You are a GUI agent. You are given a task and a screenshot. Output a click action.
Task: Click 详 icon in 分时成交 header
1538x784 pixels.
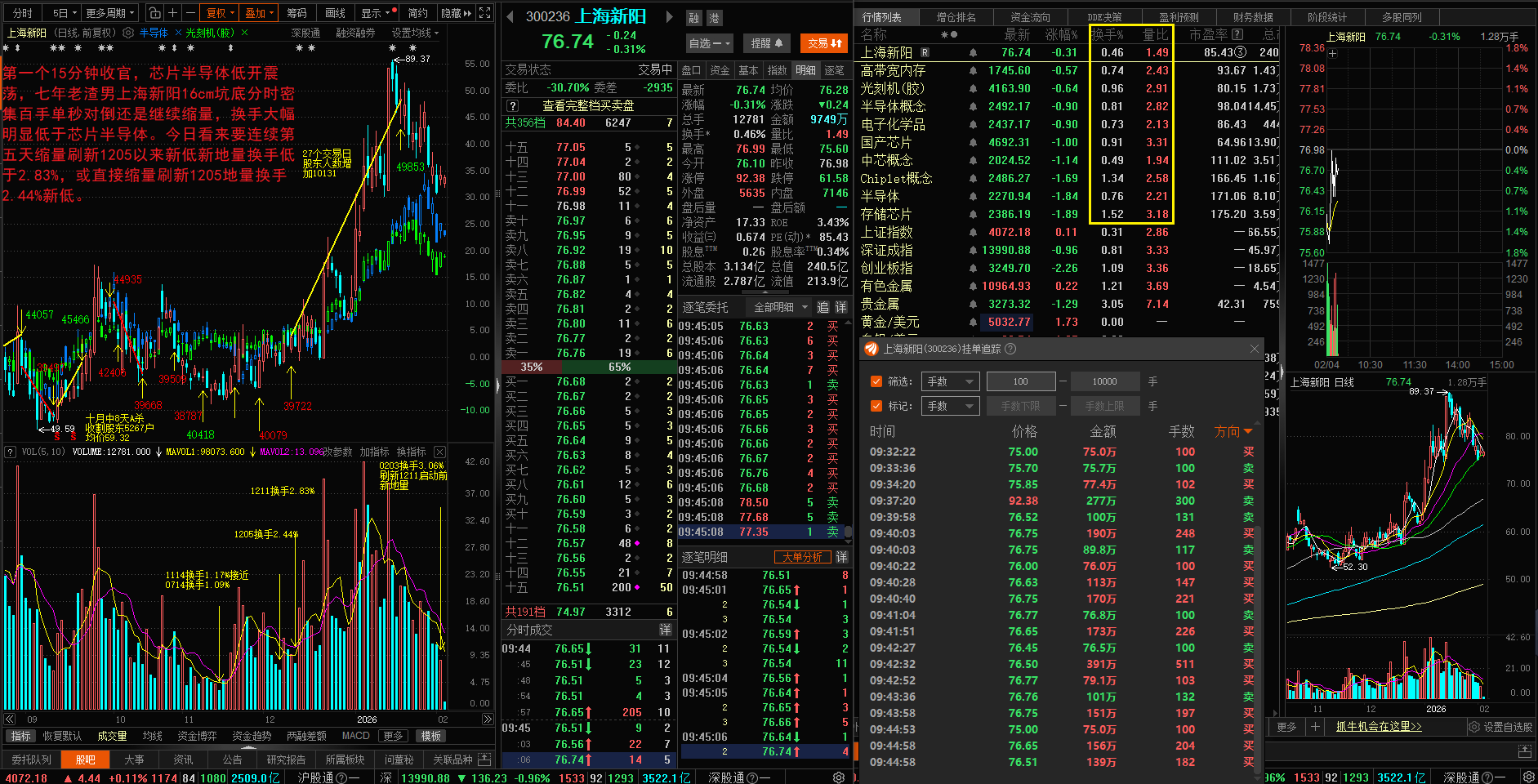click(x=666, y=630)
